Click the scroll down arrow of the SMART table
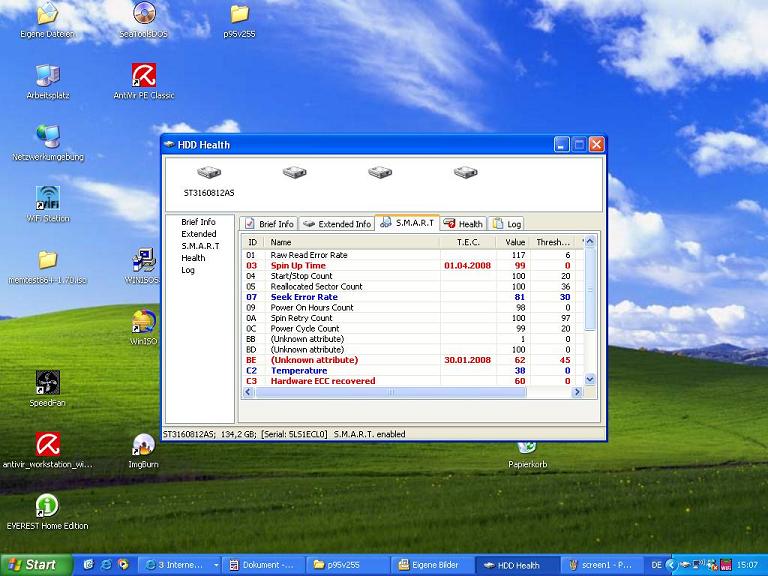768x576 pixels. click(x=590, y=380)
